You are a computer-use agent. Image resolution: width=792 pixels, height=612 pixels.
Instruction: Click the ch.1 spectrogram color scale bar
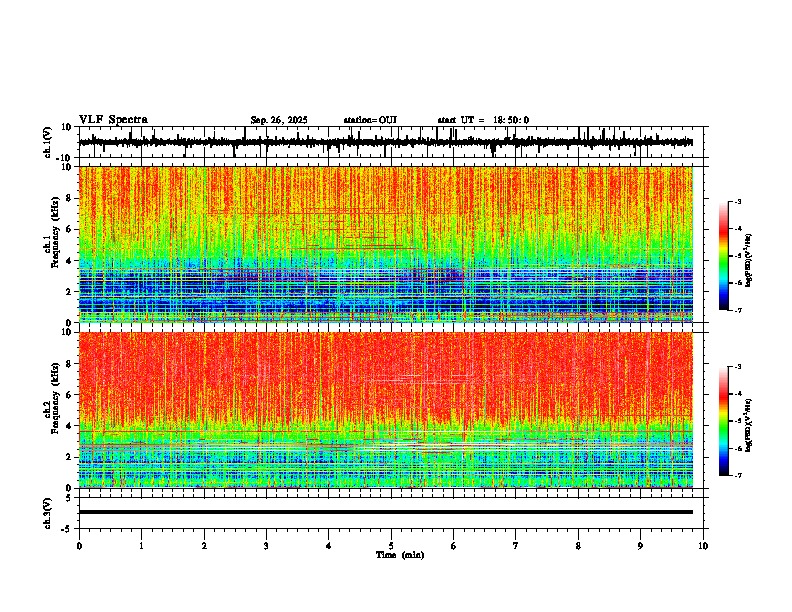point(724,256)
